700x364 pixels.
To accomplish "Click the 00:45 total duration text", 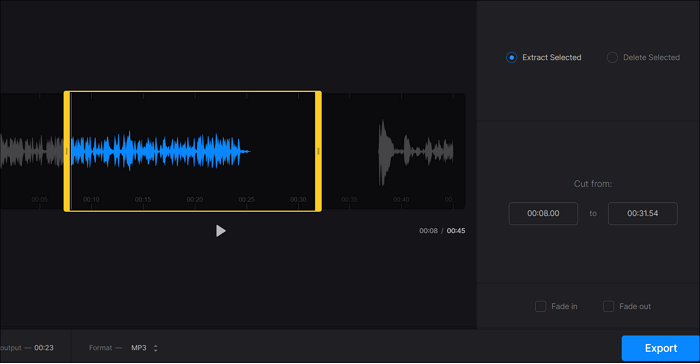I will click(456, 231).
